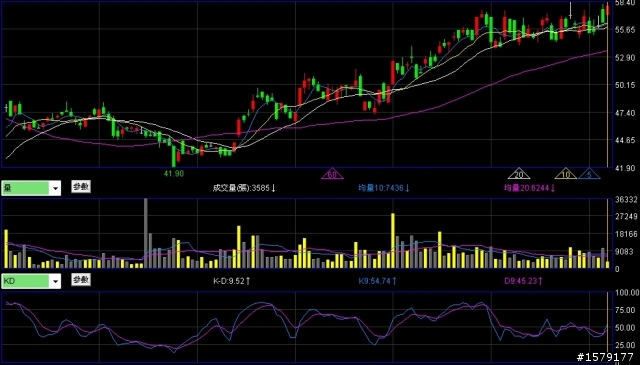The width and height of the screenshot is (640, 365).
Task: Click the 參數 button beside the 量 dropdown
Action: click(81, 187)
